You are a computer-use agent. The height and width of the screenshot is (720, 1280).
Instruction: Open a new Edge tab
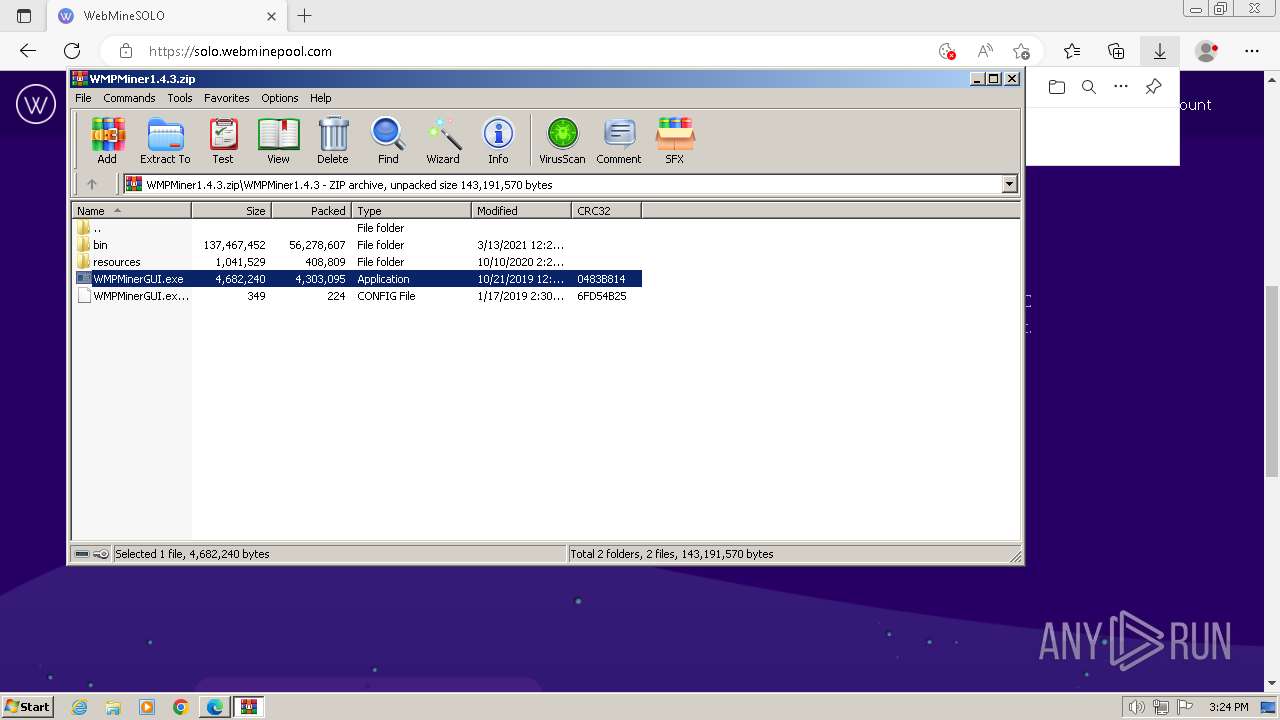tap(305, 16)
